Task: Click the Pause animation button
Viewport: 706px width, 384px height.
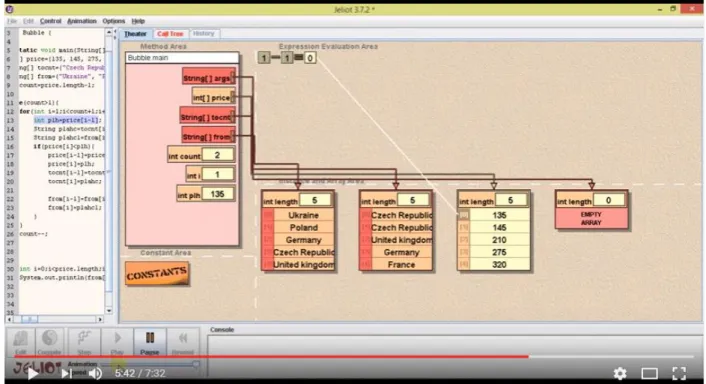Action: (150, 342)
